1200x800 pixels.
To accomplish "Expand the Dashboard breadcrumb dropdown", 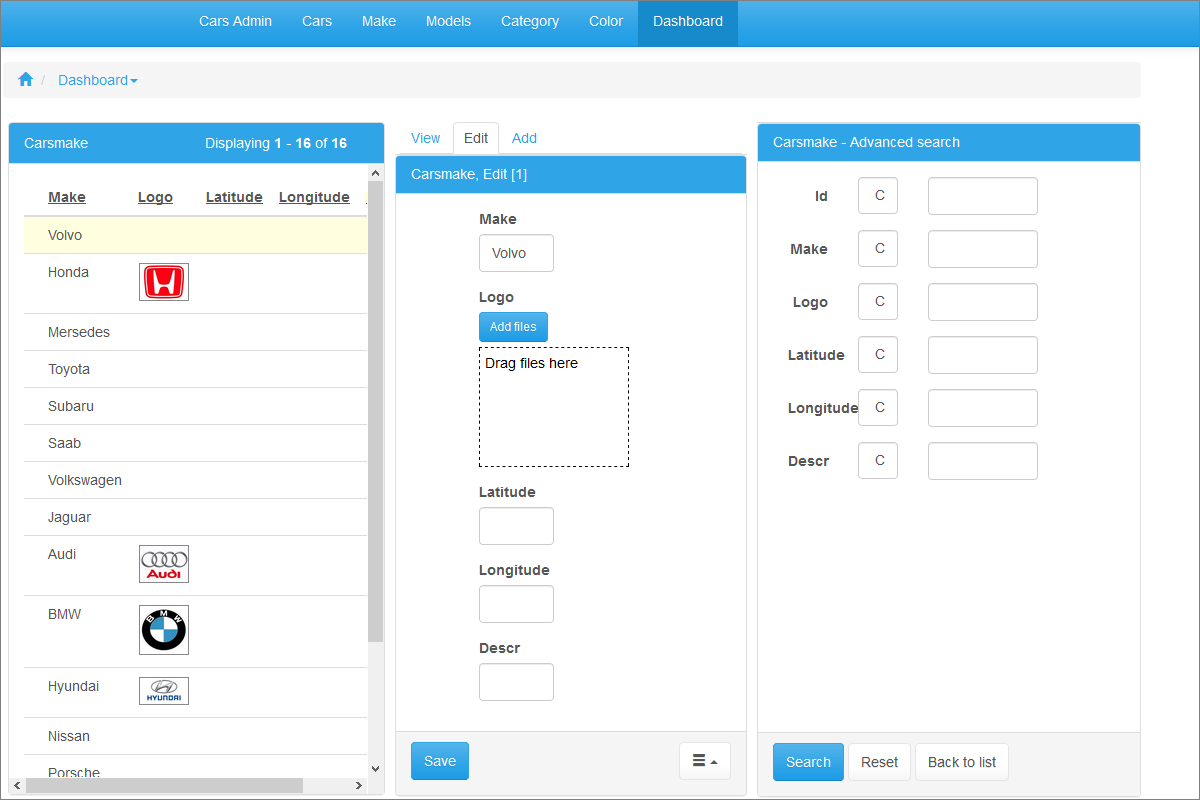I will 97,79.
